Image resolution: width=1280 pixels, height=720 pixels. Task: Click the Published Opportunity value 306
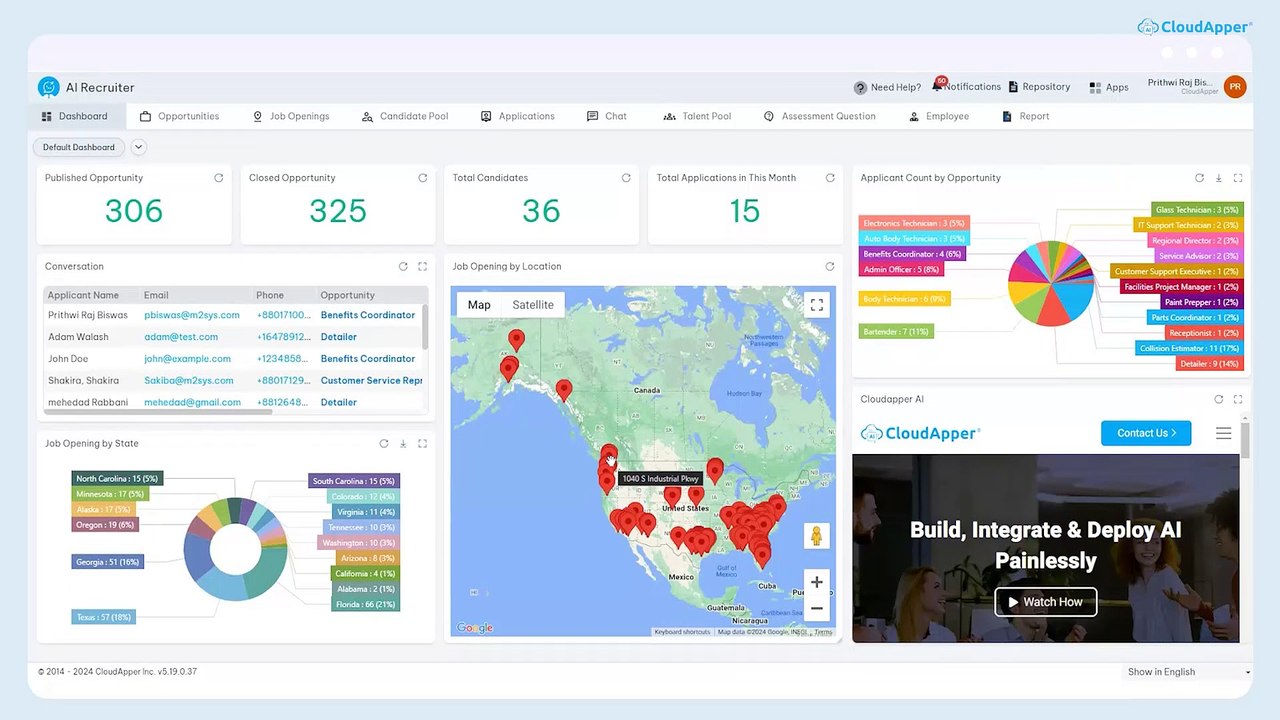click(x=134, y=211)
